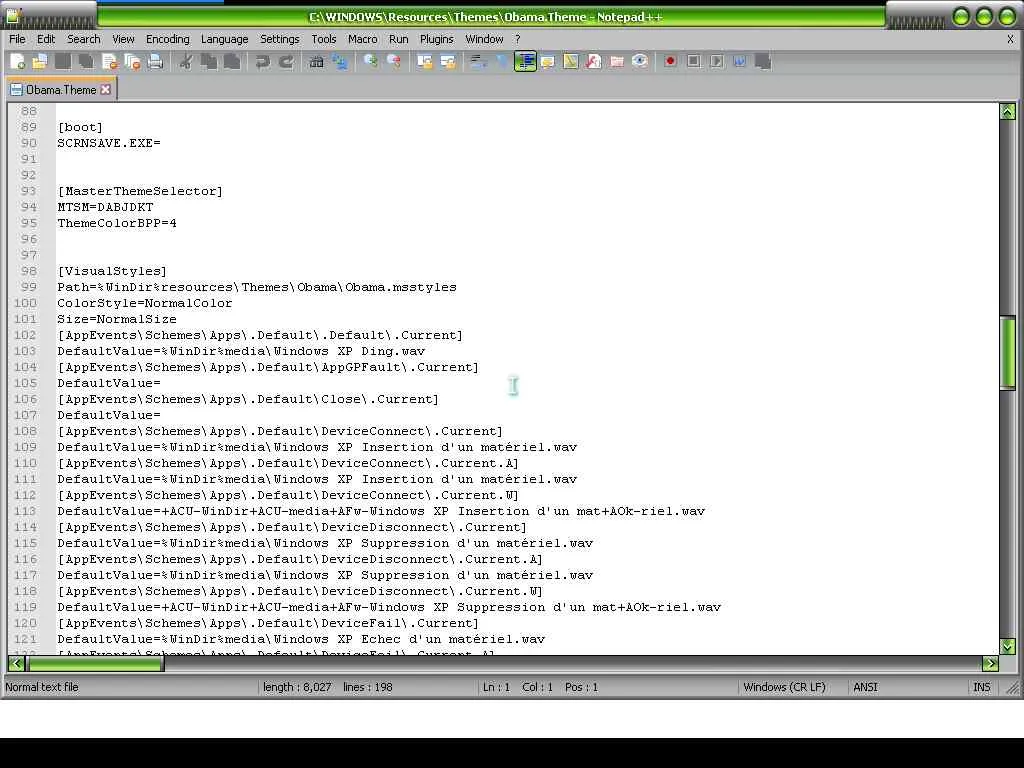Click the green vertical scrollbar thumb
Image resolution: width=1024 pixels, height=768 pixels.
pos(1007,353)
